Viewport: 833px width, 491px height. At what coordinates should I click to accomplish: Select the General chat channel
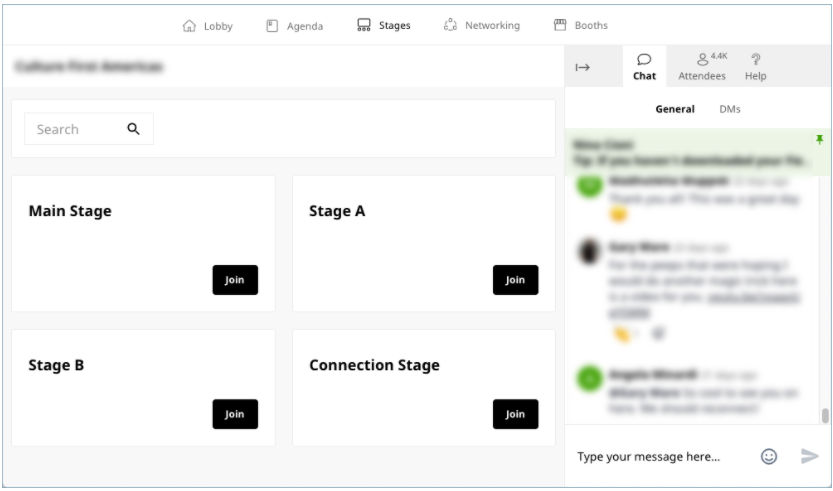click(675, 109)
